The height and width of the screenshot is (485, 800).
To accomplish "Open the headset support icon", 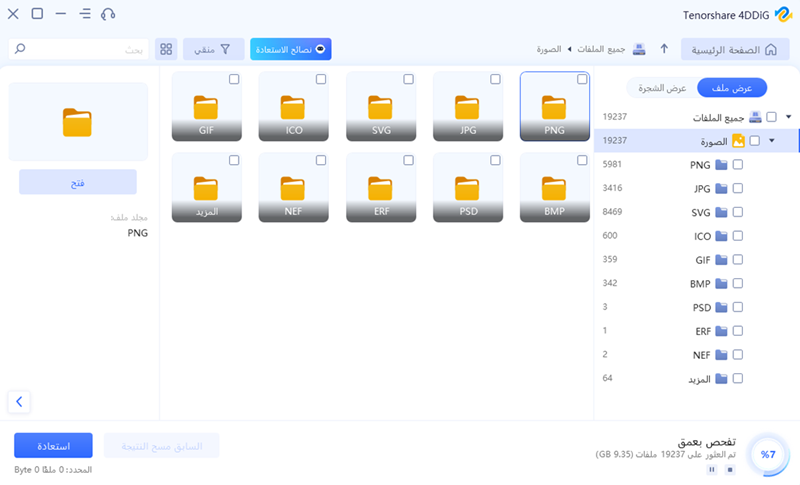I will (x=108, y=15).
